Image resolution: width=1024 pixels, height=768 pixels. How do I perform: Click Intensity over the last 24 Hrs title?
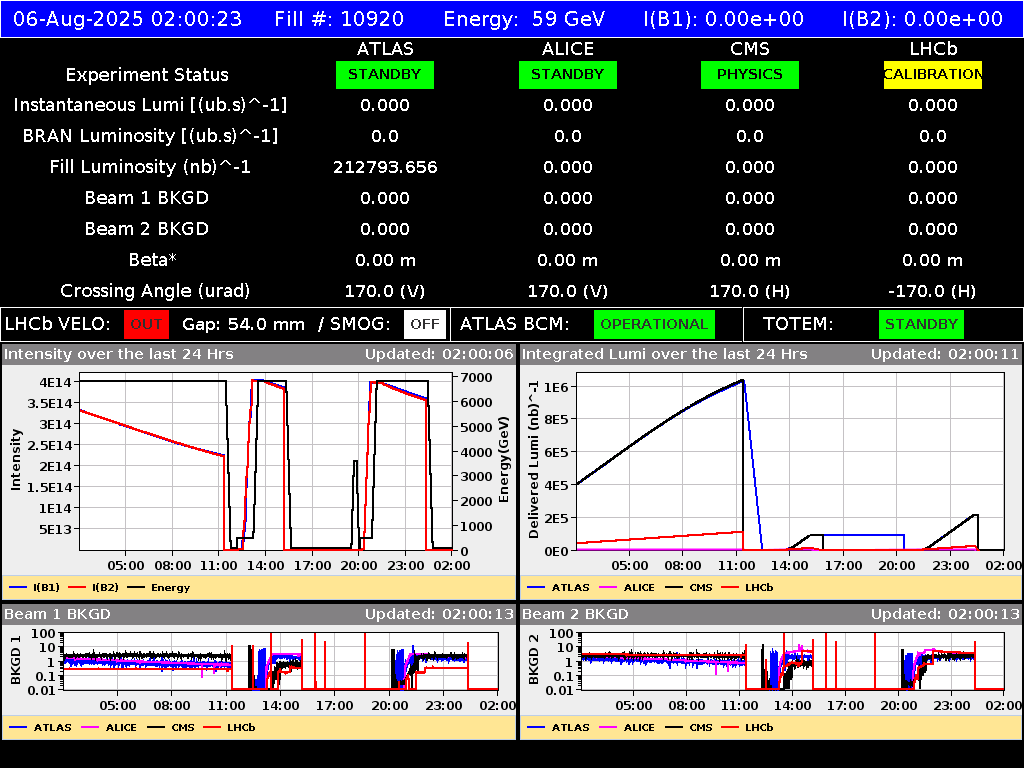click(x=119, y=354)
